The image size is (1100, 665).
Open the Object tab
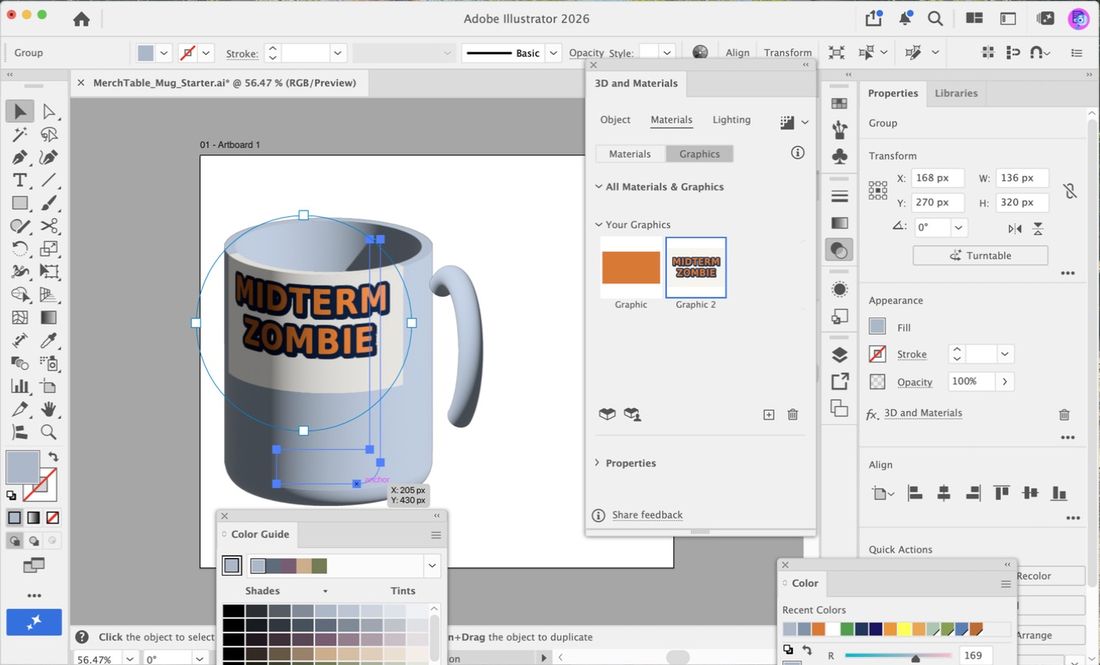pos(615,119)
